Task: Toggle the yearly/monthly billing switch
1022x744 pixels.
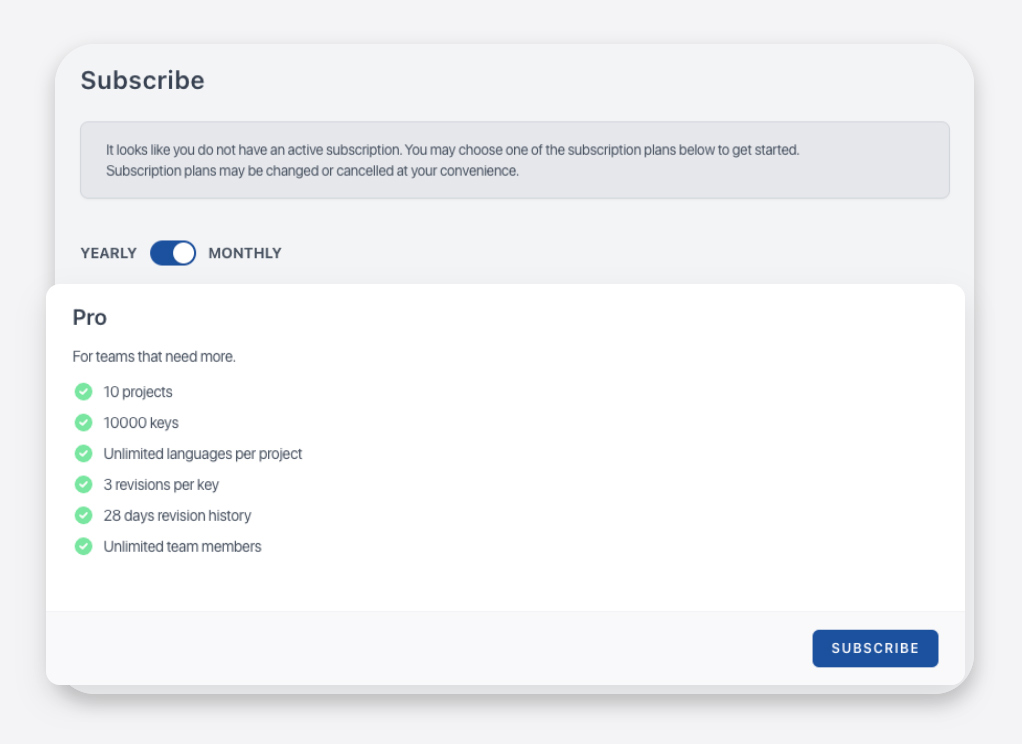Action: (173, 253)
